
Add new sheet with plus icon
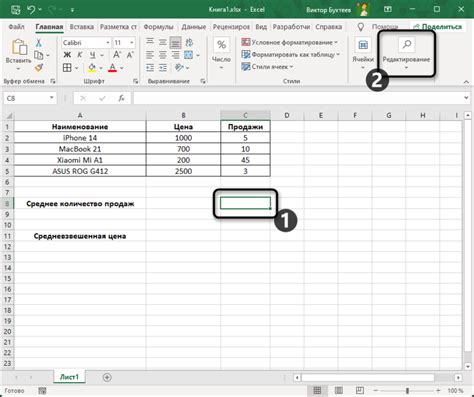107,377
